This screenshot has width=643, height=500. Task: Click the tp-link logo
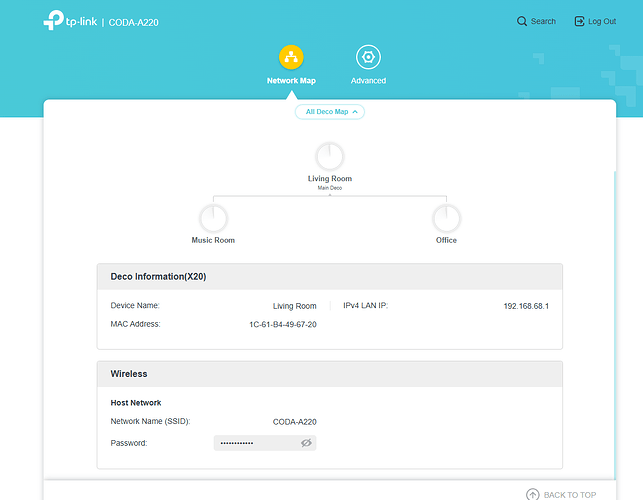(x=70, y=20)
